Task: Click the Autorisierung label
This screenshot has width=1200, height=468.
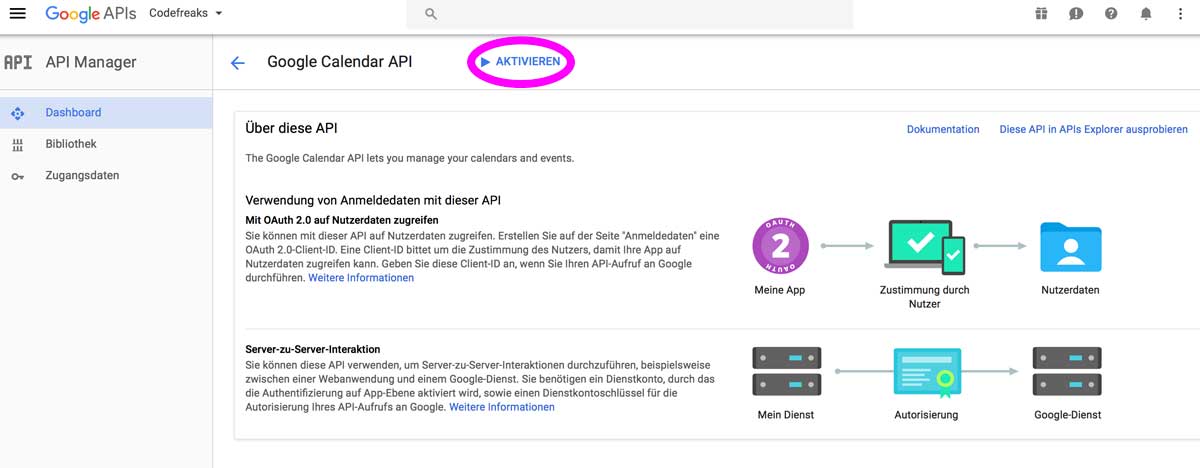Action: (926, 414)
